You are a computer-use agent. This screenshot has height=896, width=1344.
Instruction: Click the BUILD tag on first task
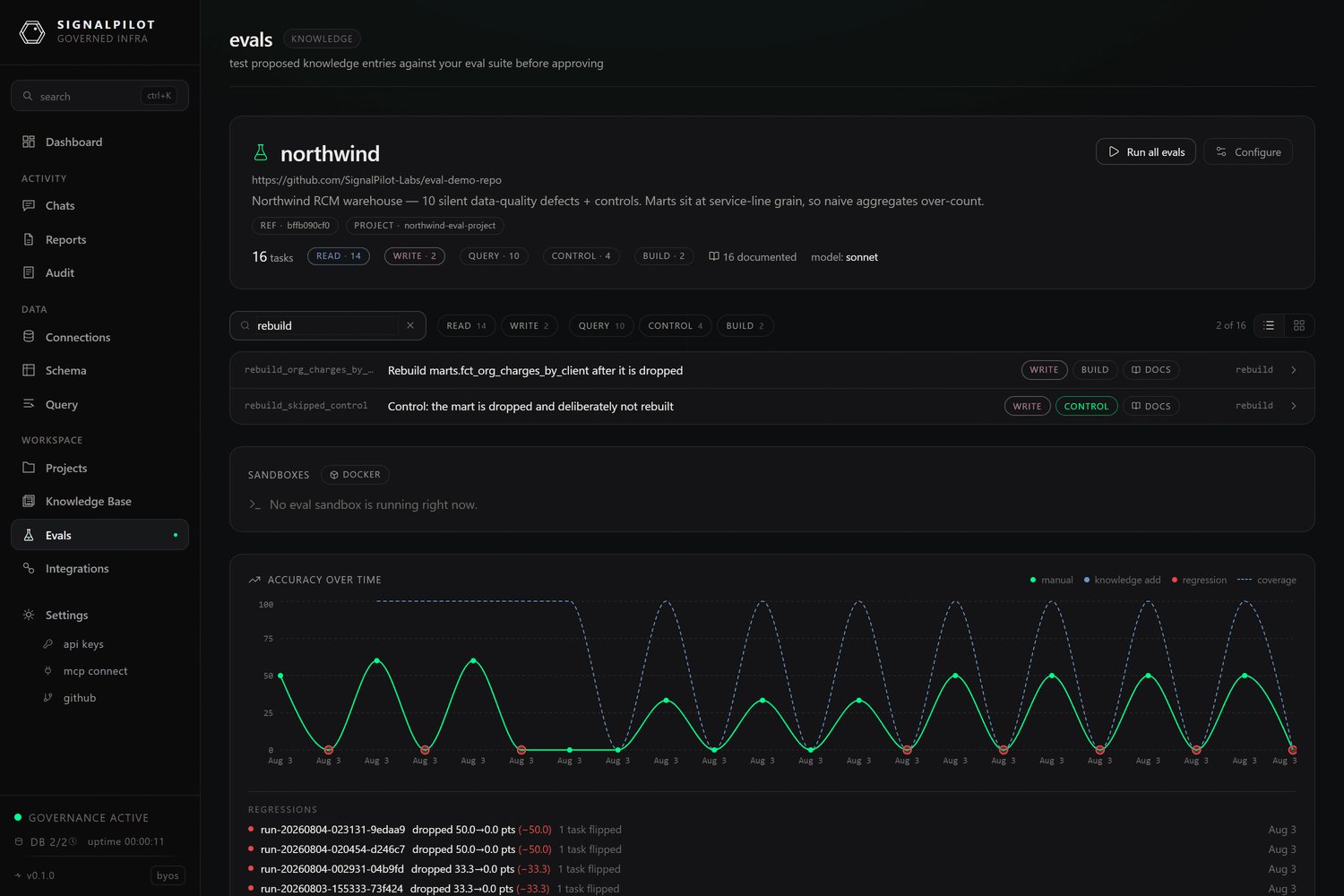1095,370
